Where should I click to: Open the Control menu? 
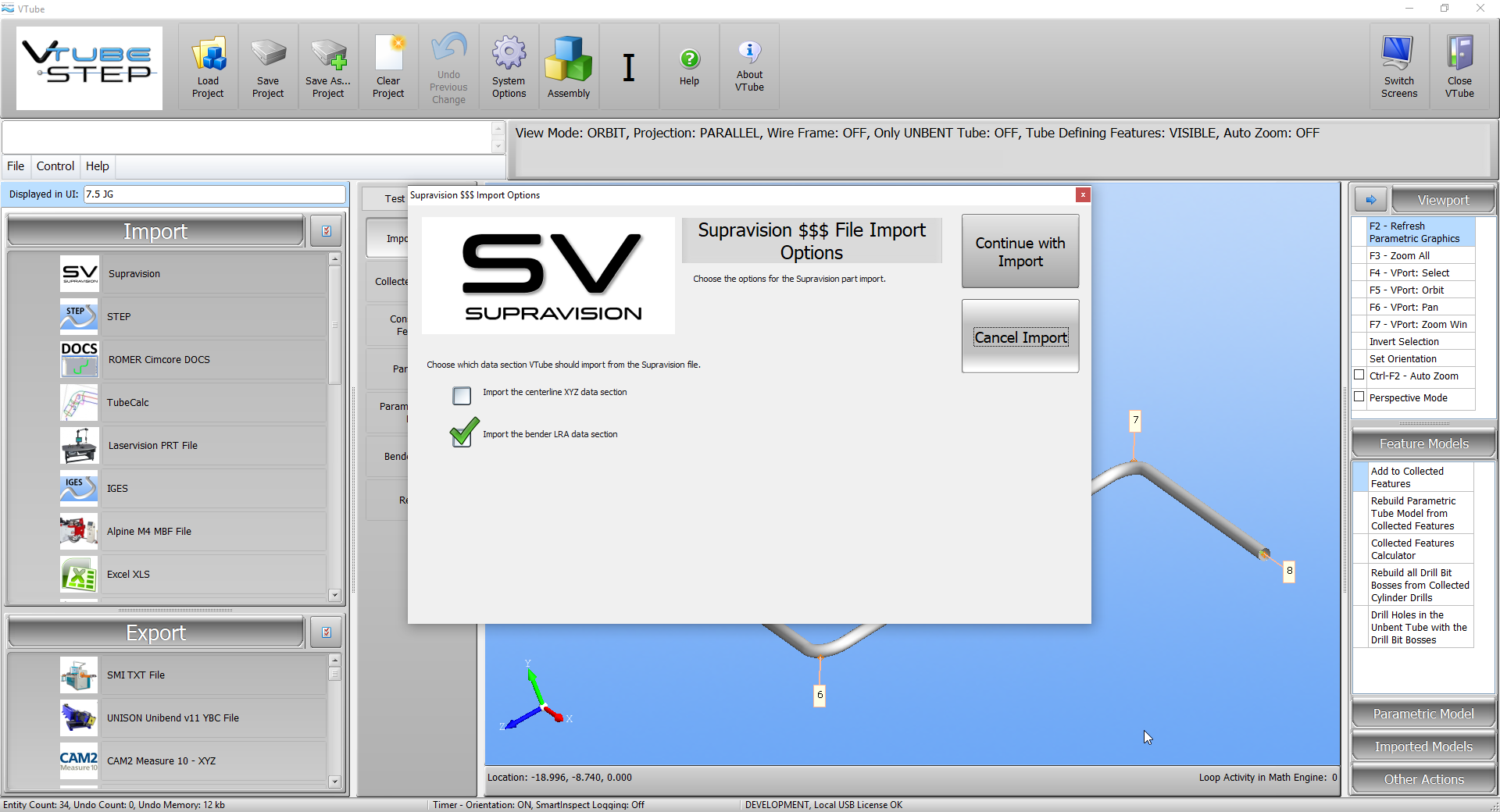pos(55,166)
